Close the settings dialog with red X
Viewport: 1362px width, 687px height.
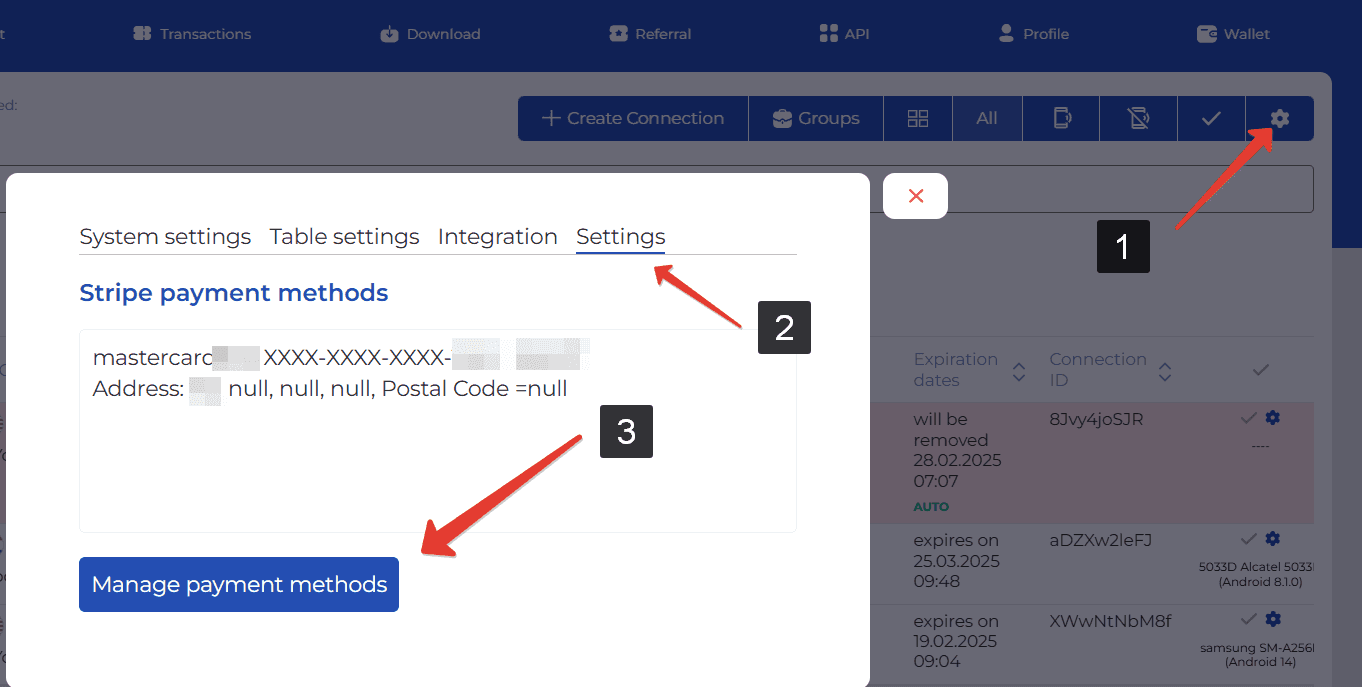tap(915, 196)
